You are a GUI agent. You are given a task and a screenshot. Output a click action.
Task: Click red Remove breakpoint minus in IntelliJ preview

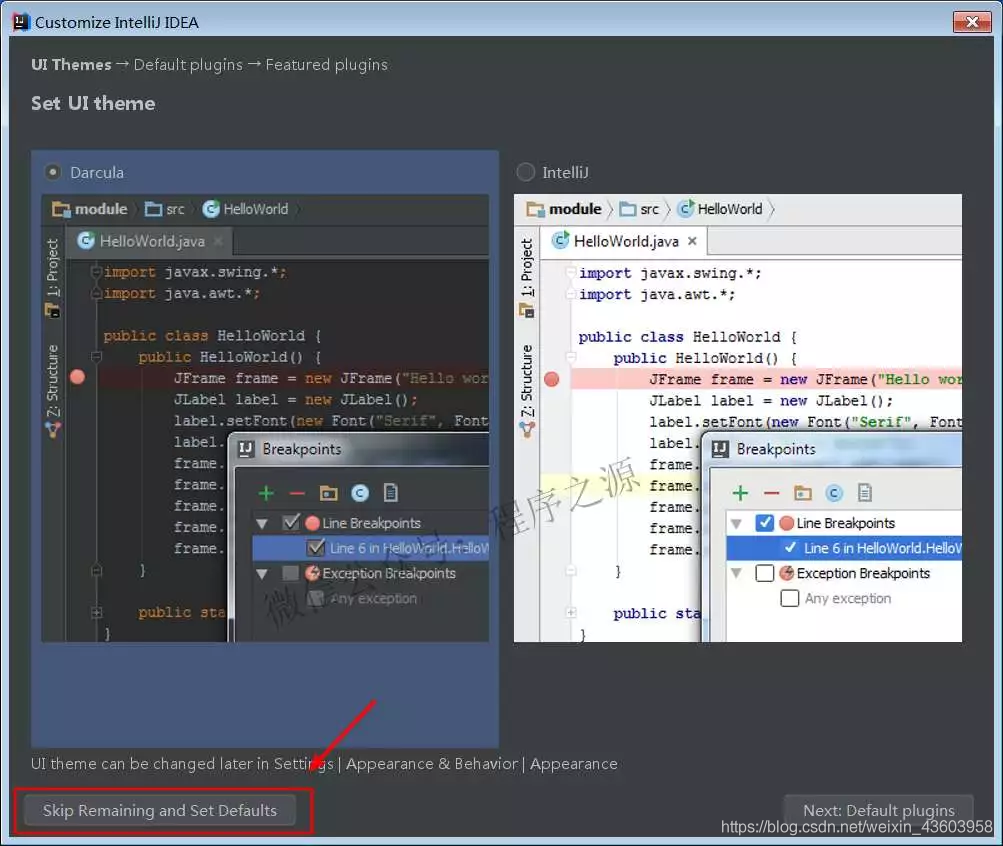pos(771,493)
